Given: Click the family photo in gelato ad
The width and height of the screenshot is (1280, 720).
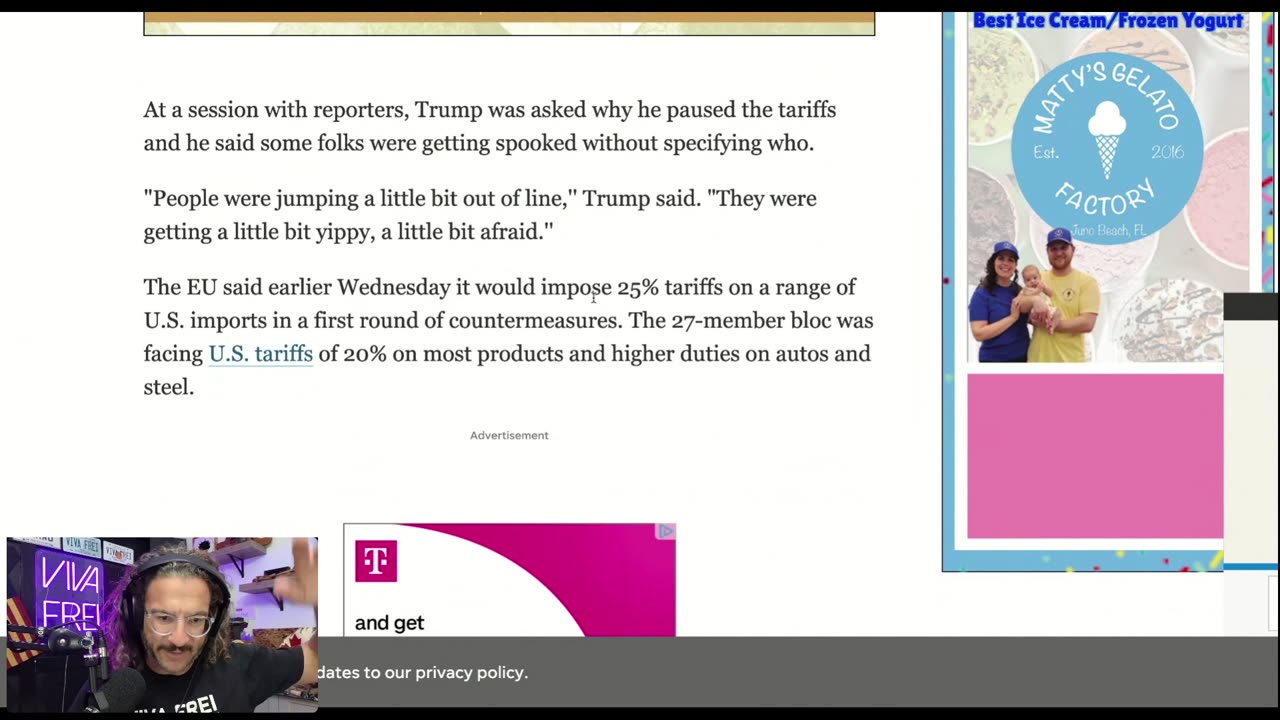Looking at the screenshot, I should pos(1036,296).
